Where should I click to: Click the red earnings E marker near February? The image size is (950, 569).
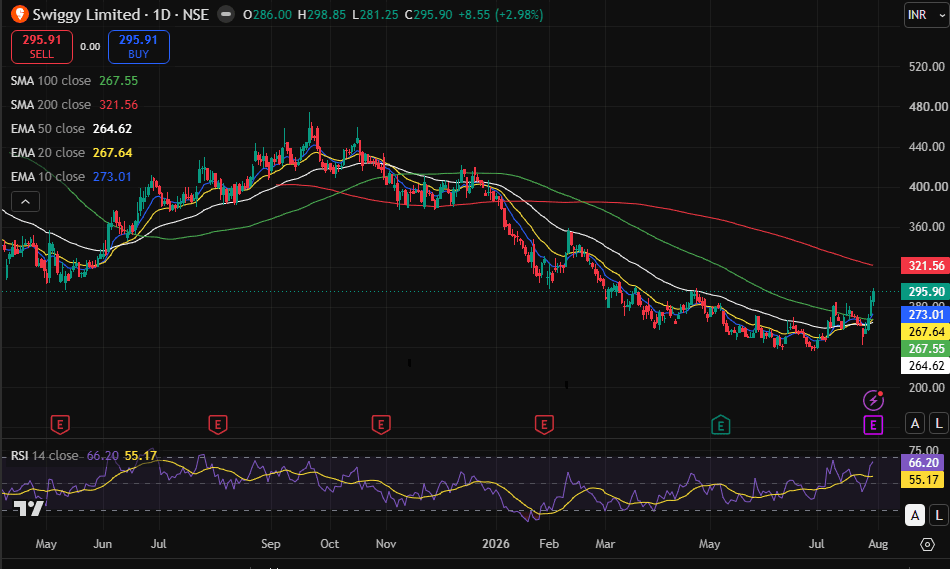click(x=544, y=425)
